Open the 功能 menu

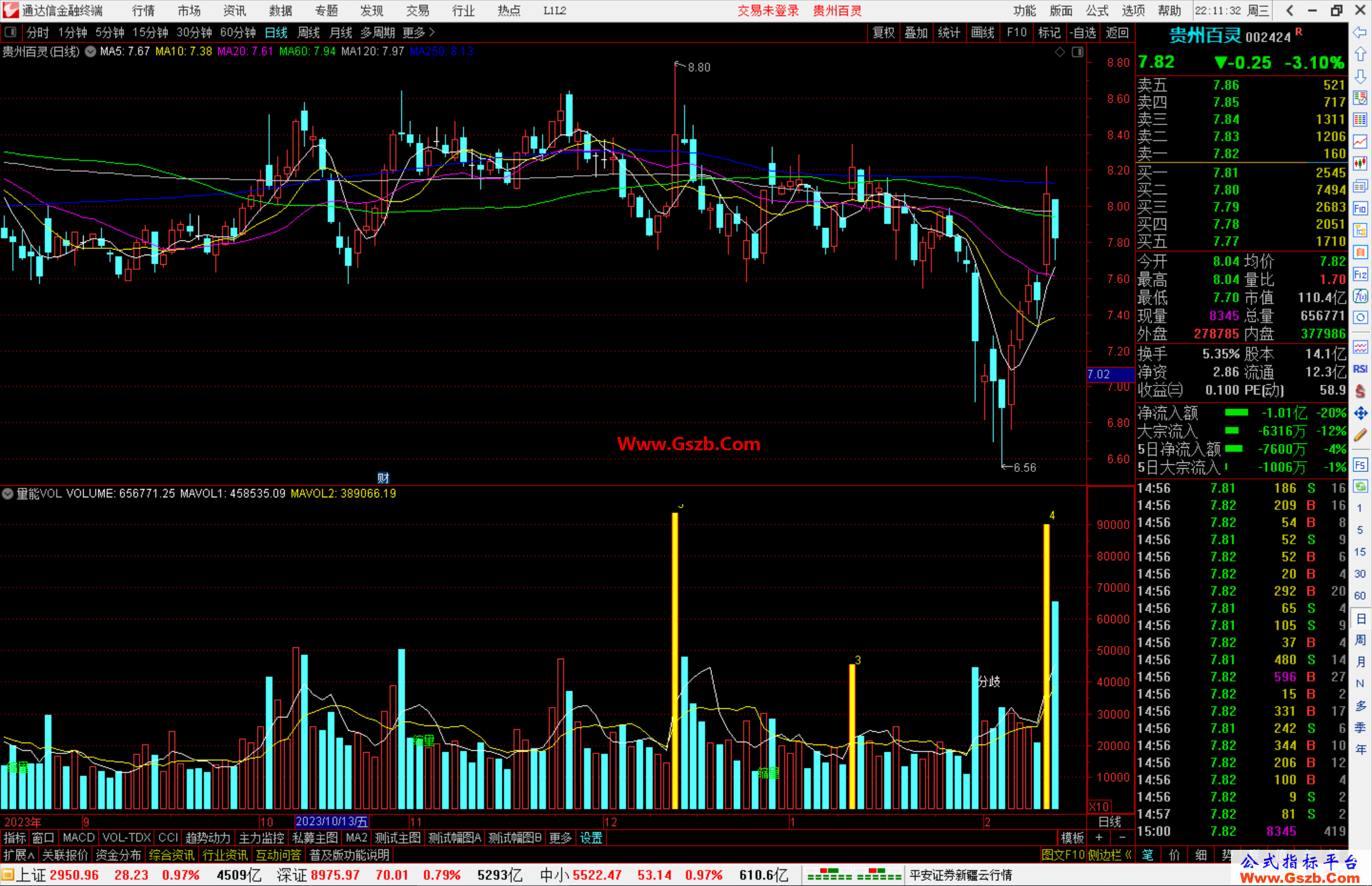point(1024,11)
